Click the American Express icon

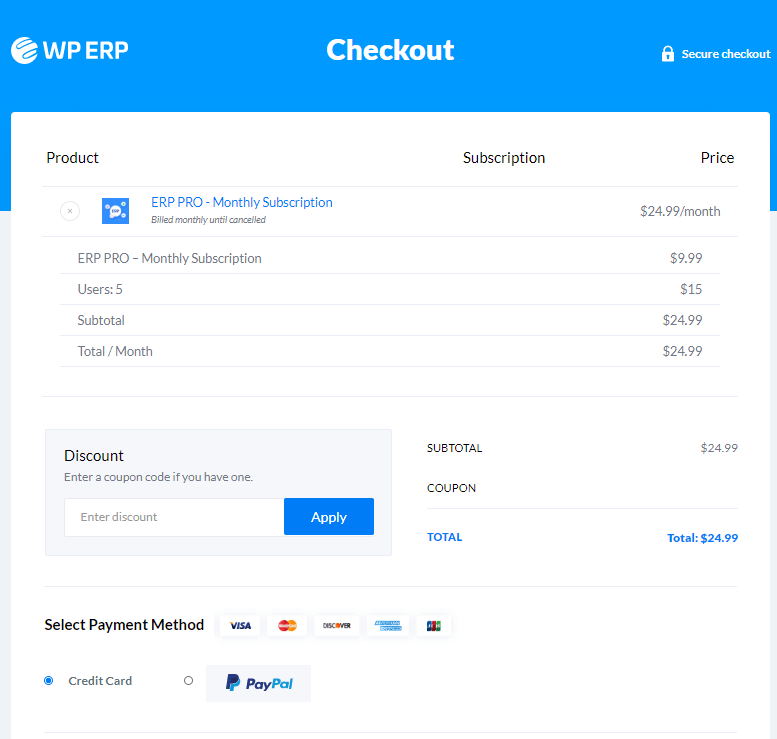(388, 625)
